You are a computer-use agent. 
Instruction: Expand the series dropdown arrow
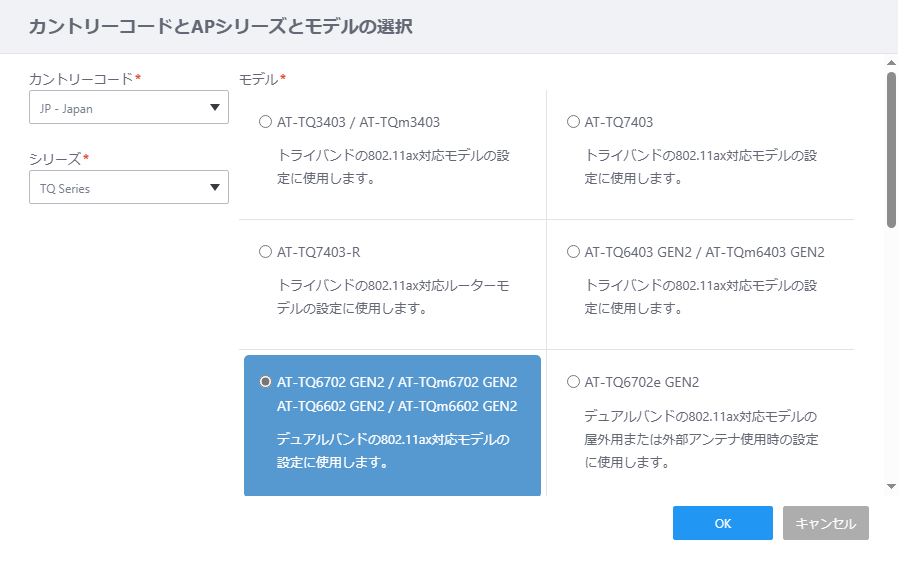pos(215,187)
